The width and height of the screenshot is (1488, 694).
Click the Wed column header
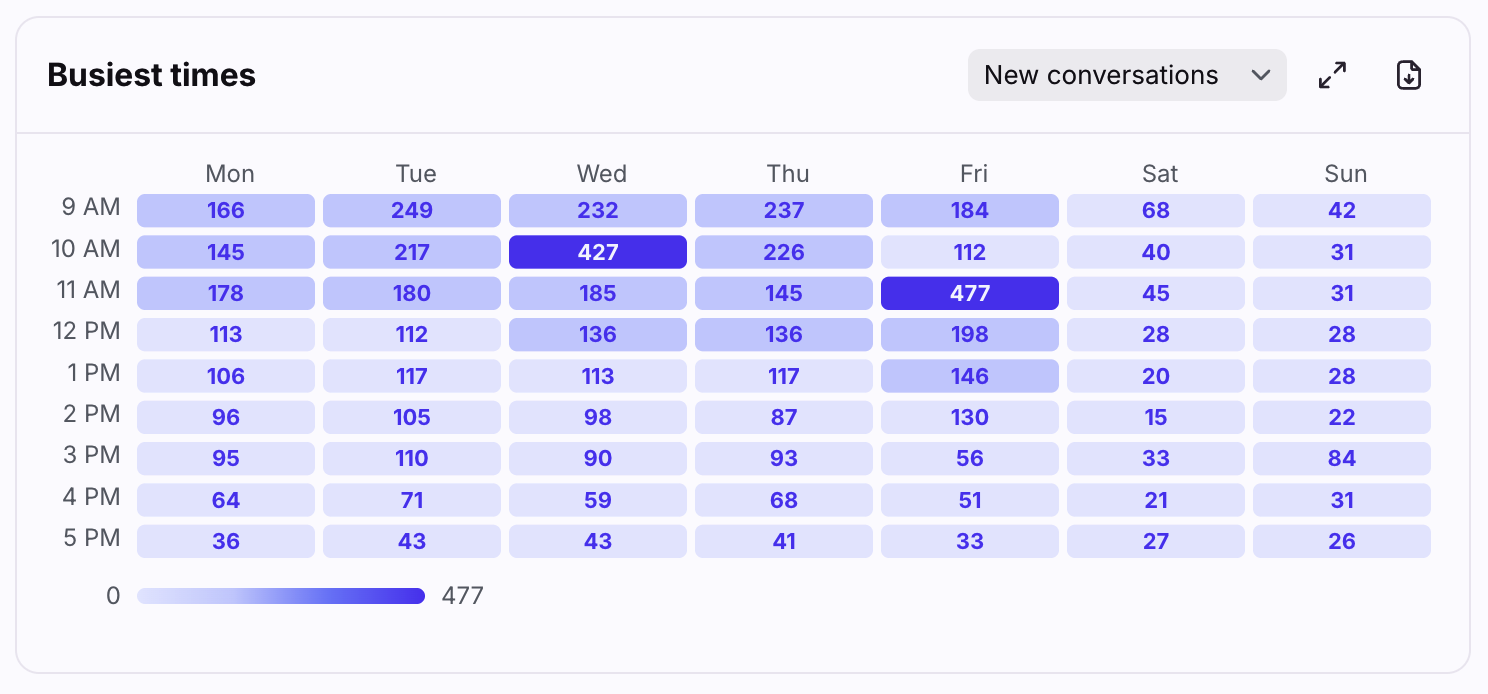coord(602,174)
